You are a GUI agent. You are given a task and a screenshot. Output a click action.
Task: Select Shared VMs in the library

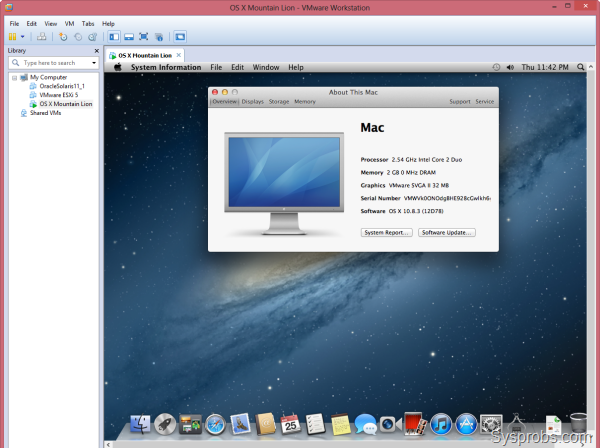point(46,113)
